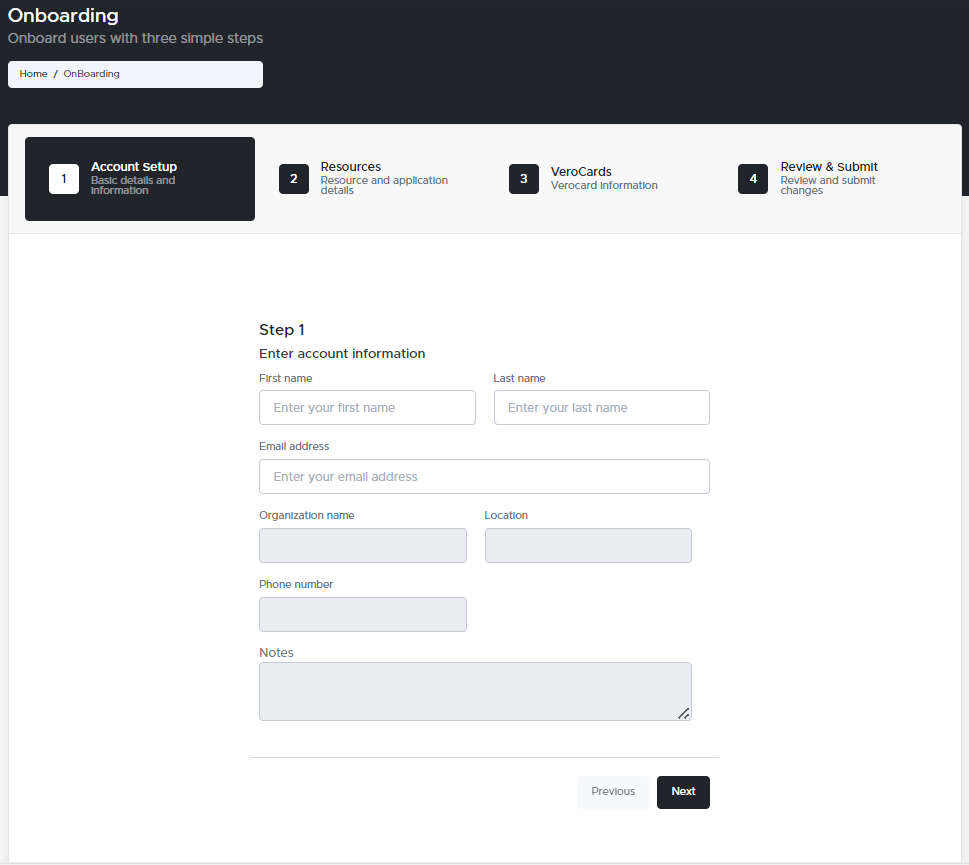
Task: Click inside the Notes text area
Action: [x=475, y=690]
